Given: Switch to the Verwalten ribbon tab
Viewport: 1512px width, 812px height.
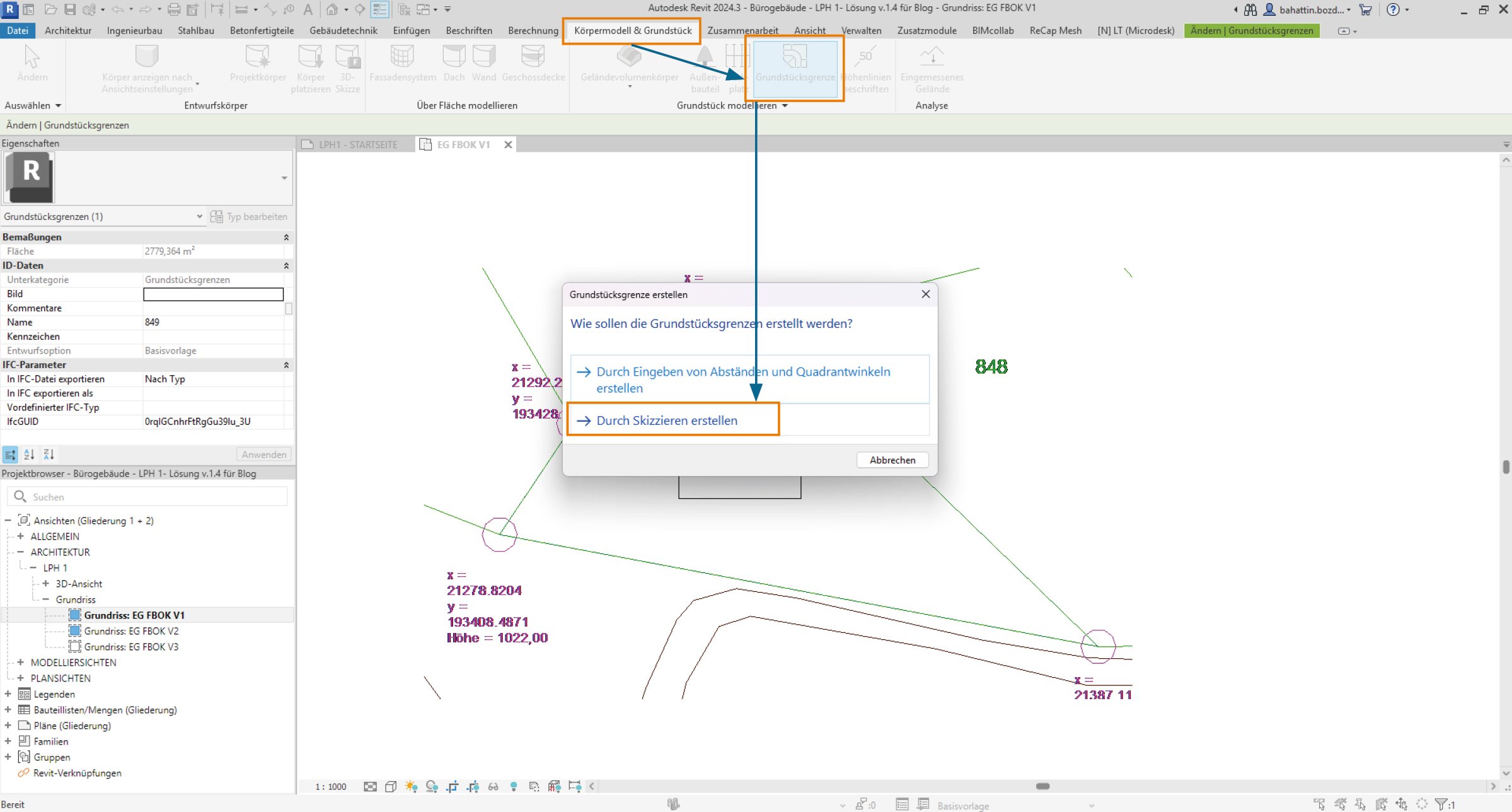Looking at the screenshot, I should click(861, 30).
